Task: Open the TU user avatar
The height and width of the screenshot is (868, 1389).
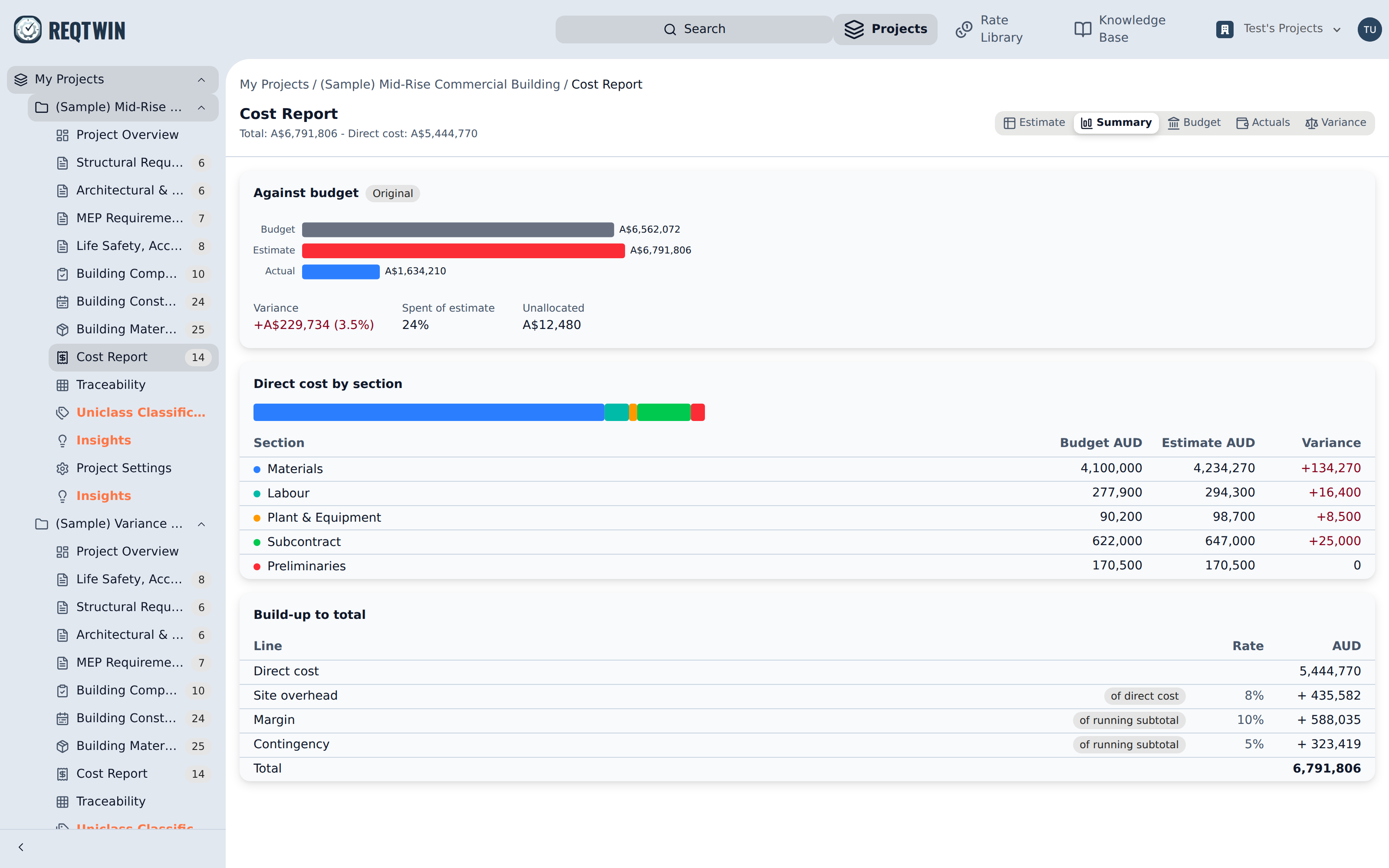Action: (x=1369, y=29)
